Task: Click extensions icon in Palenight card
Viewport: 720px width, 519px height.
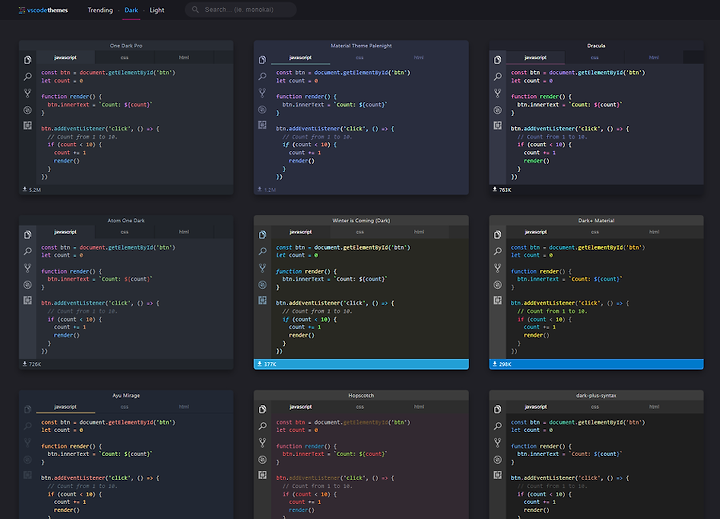Action: [262, 125]
